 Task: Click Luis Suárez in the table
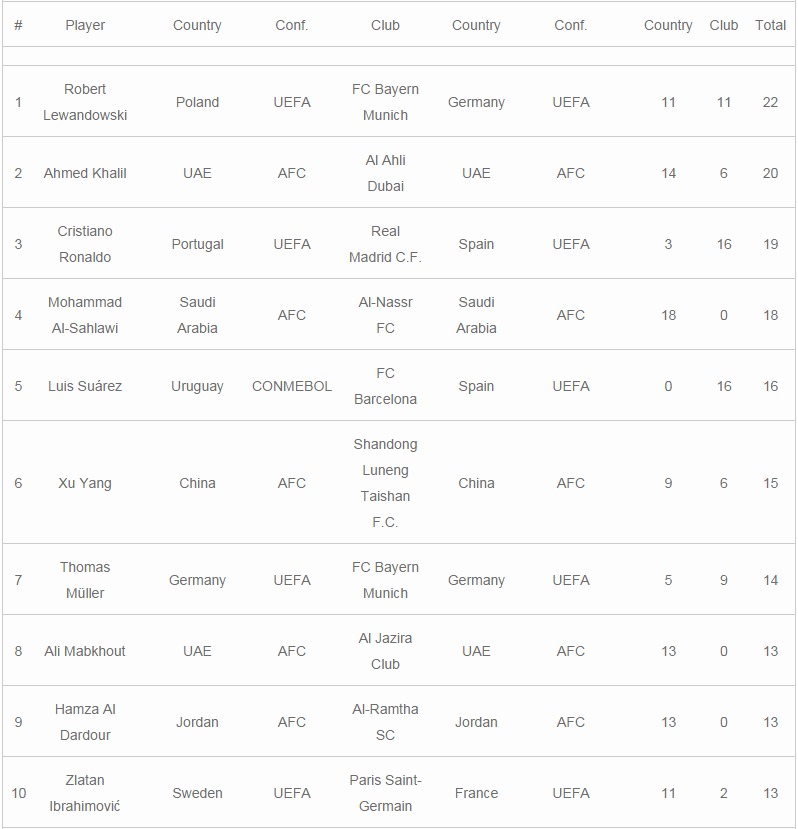85,386
